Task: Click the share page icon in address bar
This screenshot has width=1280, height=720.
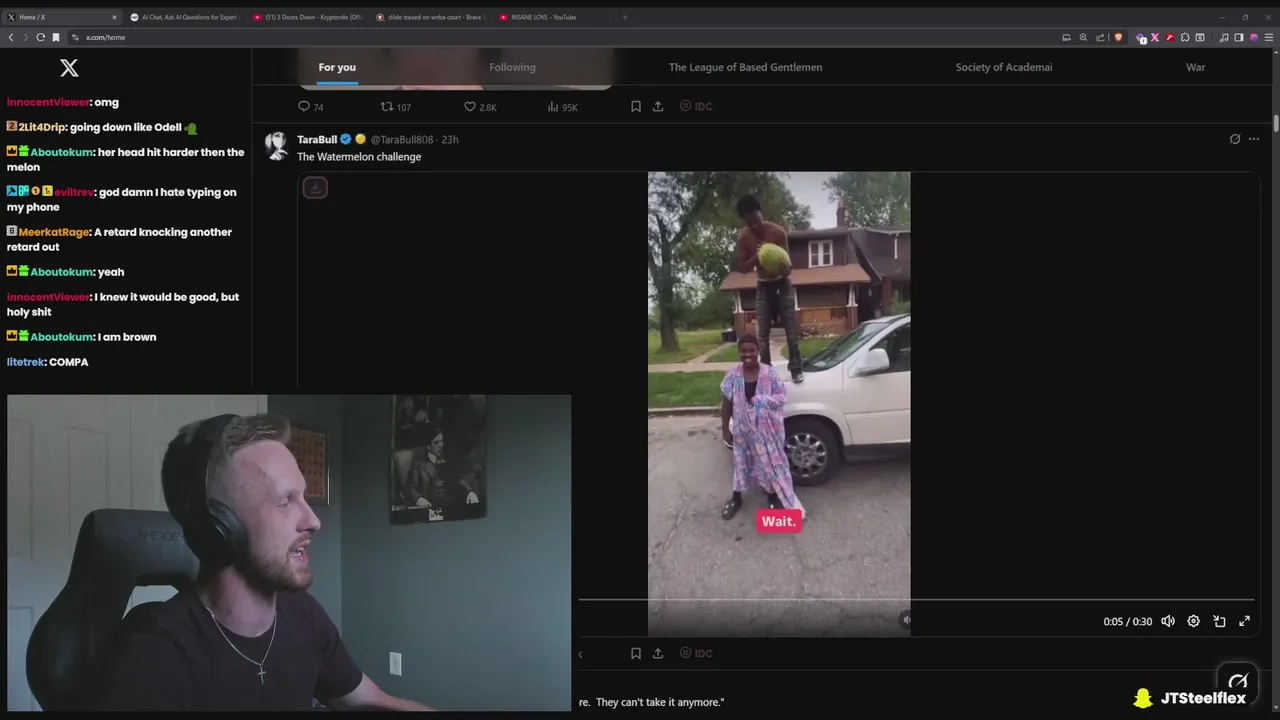Action: [1100, 37]
